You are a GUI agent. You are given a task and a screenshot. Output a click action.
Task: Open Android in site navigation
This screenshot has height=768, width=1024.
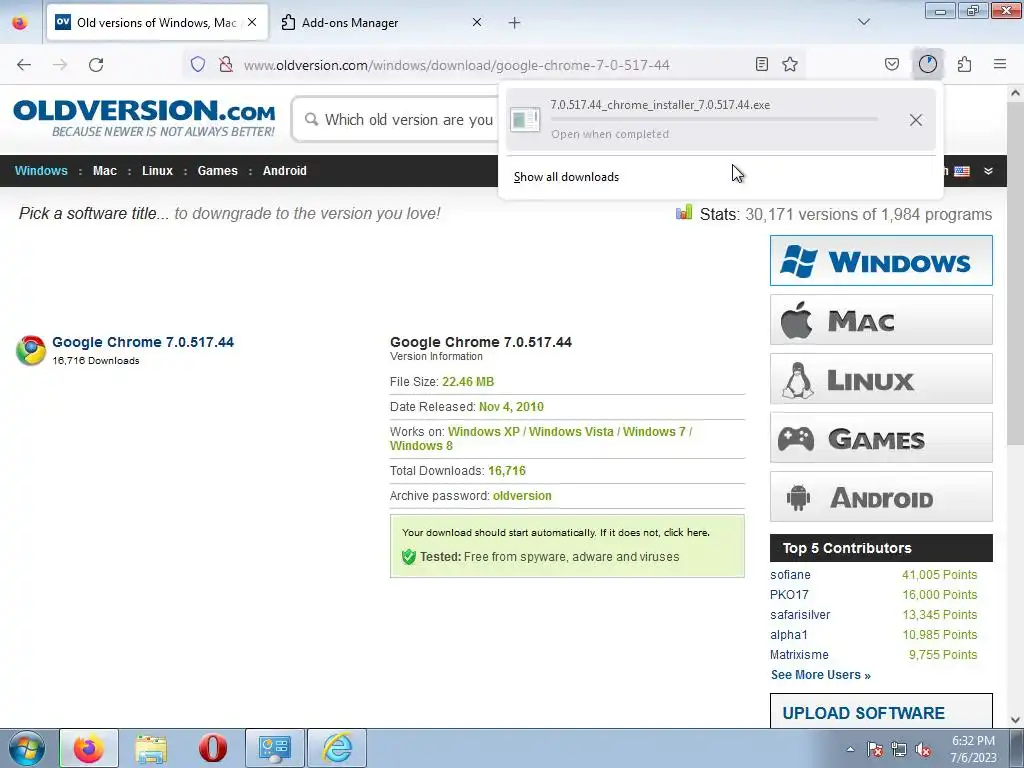285,170
